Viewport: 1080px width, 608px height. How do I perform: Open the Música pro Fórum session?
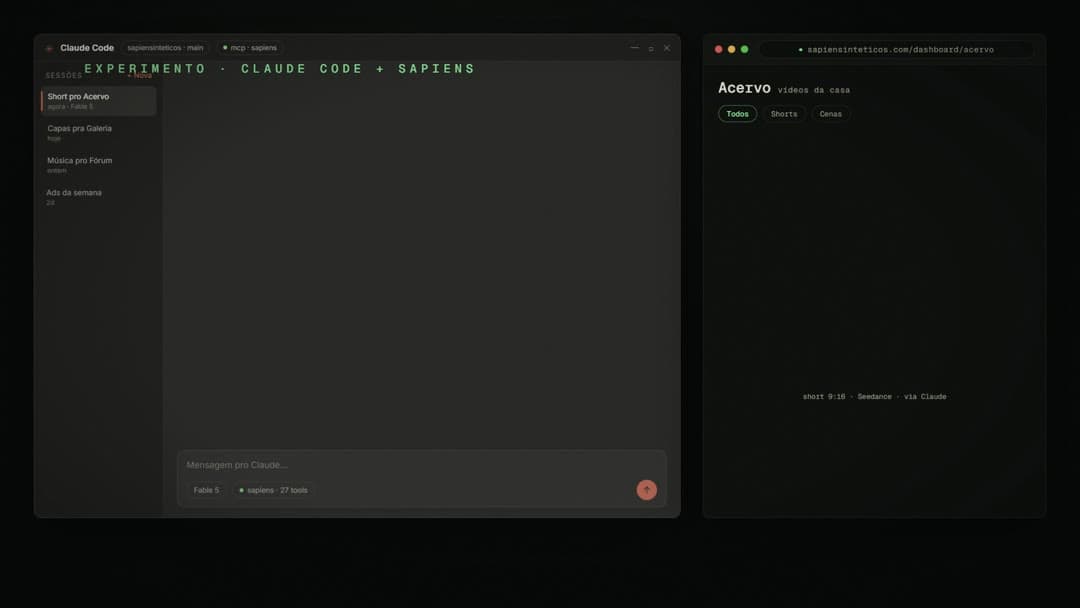[x=98, y=165]
